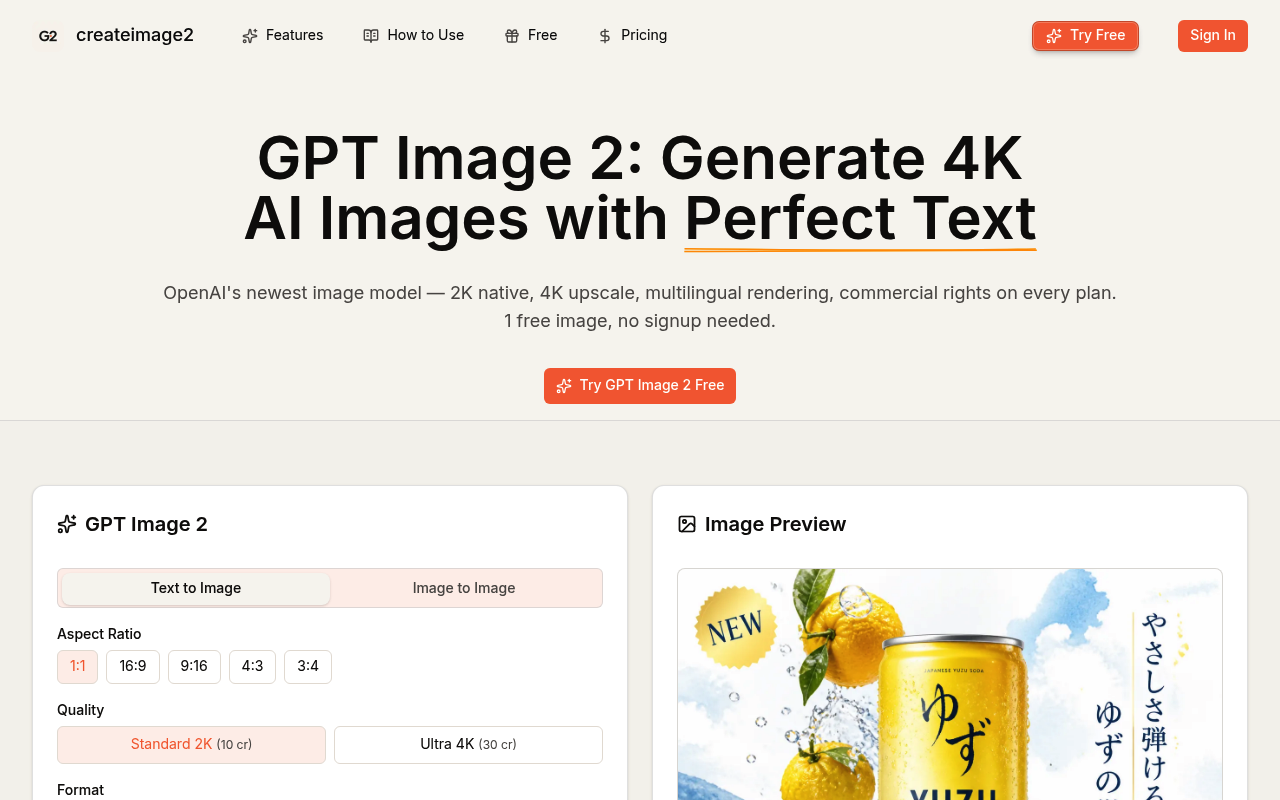
Task: Click the Quality label
Action: pos(80,710)
